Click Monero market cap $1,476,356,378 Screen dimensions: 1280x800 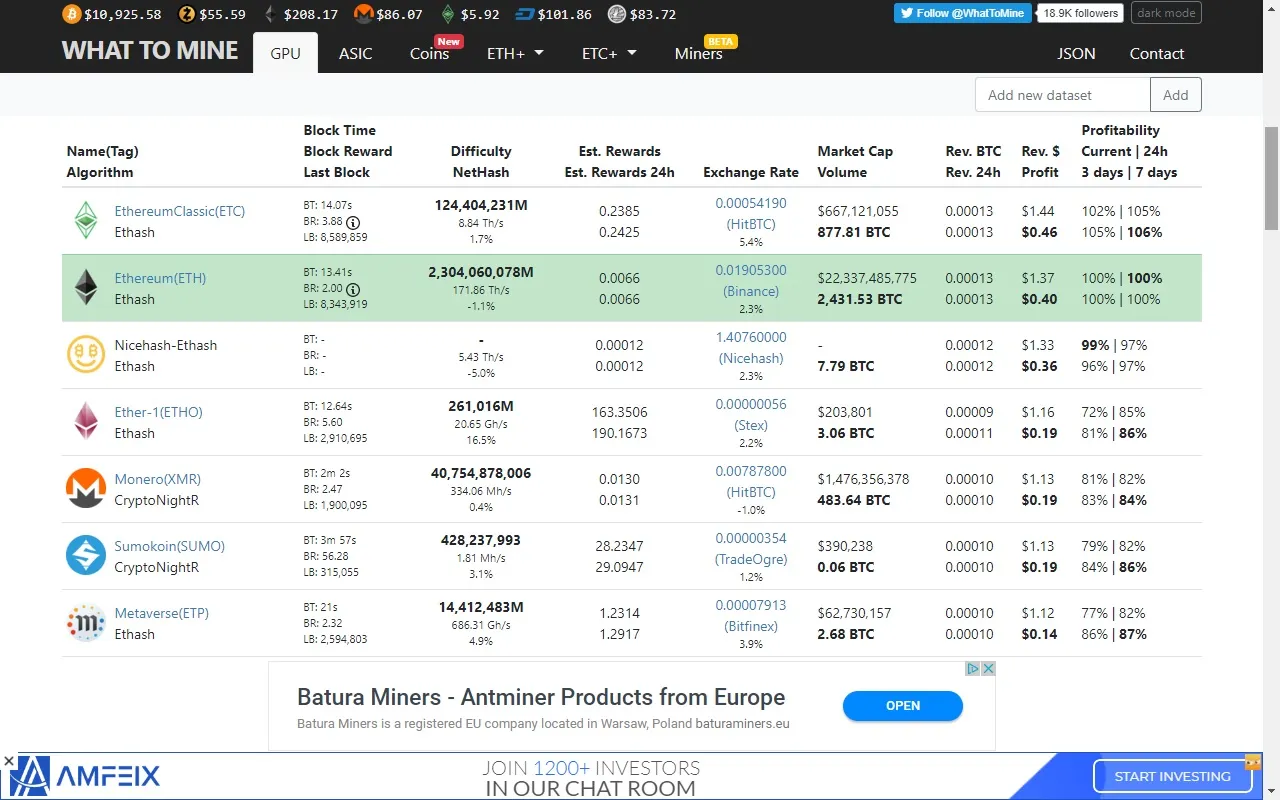[x=863, y=479]
